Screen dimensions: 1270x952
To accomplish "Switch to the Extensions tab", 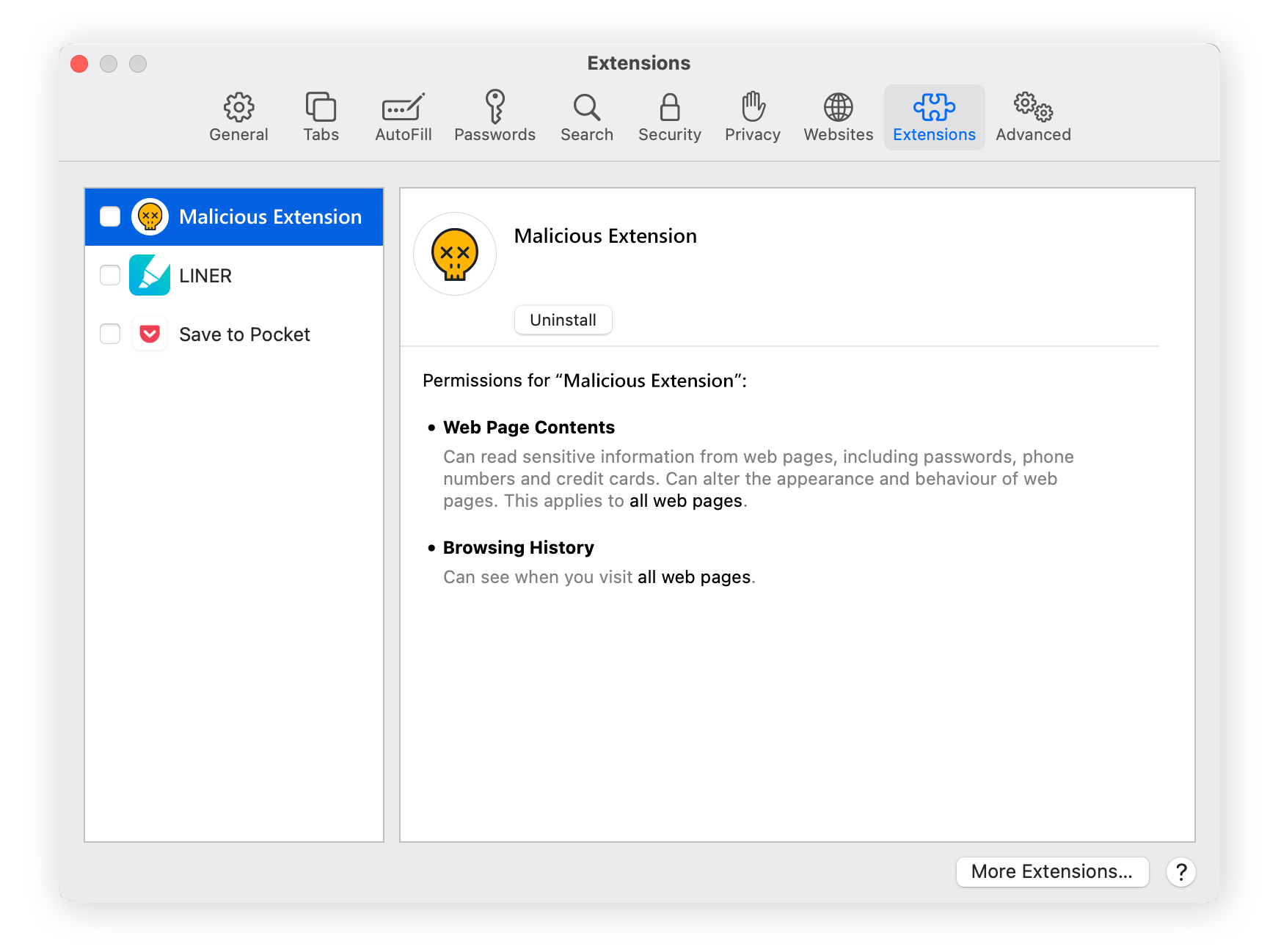I will 933,116.
